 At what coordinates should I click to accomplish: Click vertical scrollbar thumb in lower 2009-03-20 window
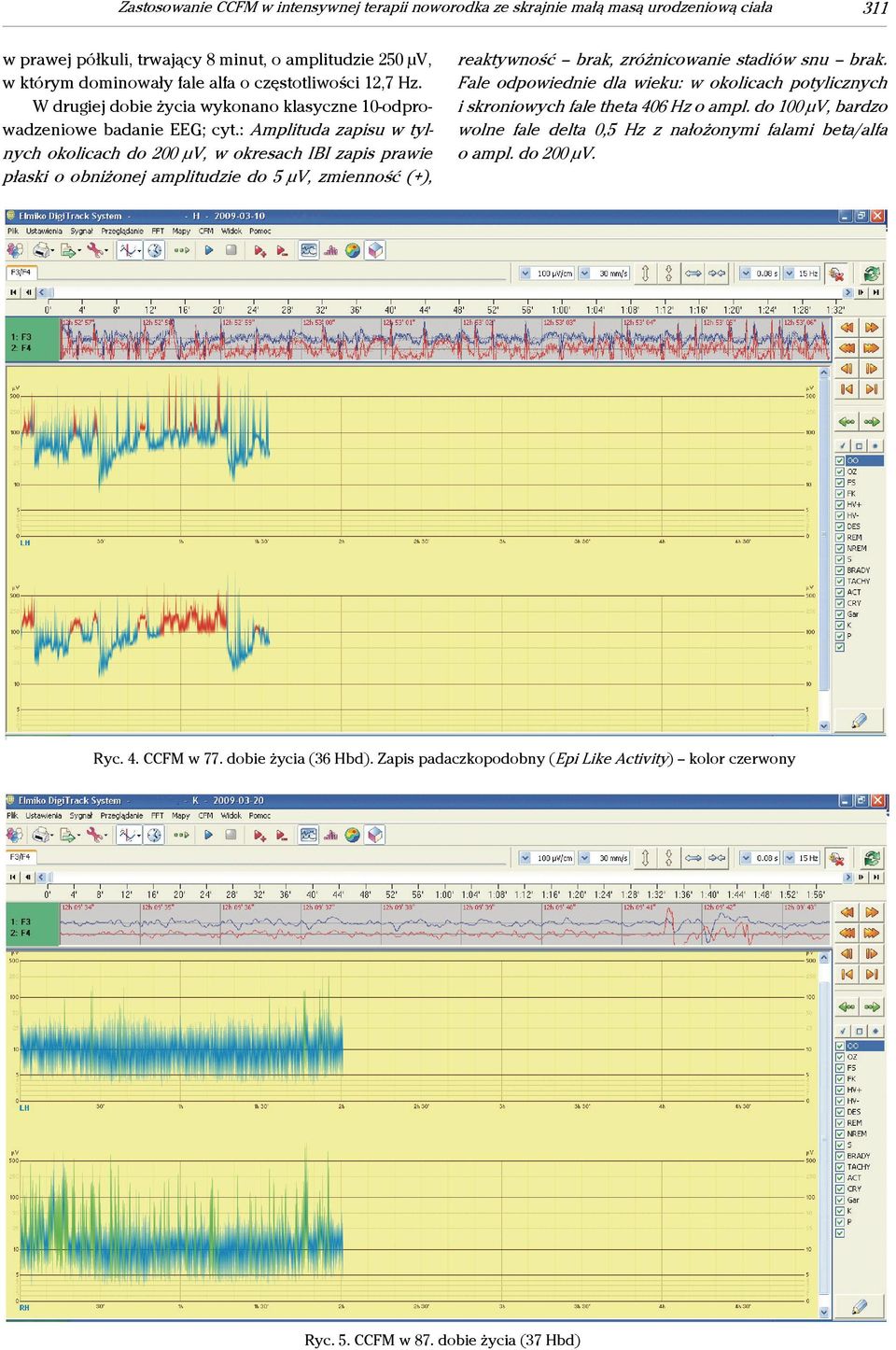pyautogui.click(x=824, y=1136)
